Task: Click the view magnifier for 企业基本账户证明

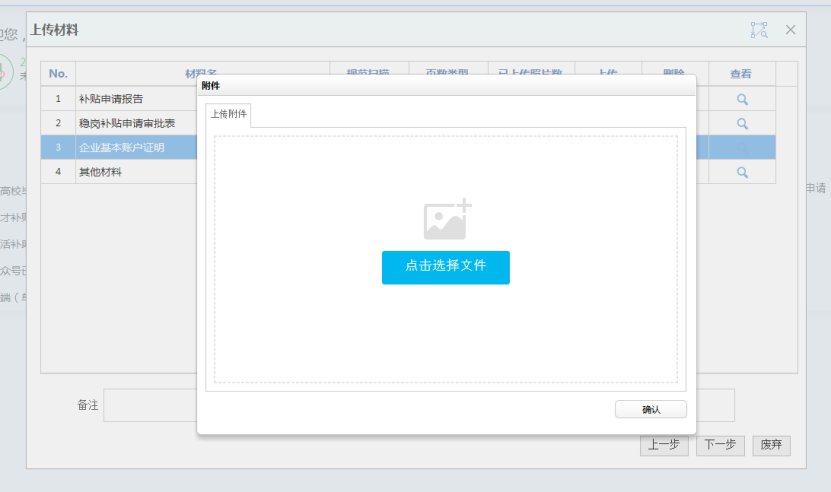Action: click(x=742, y=147)
